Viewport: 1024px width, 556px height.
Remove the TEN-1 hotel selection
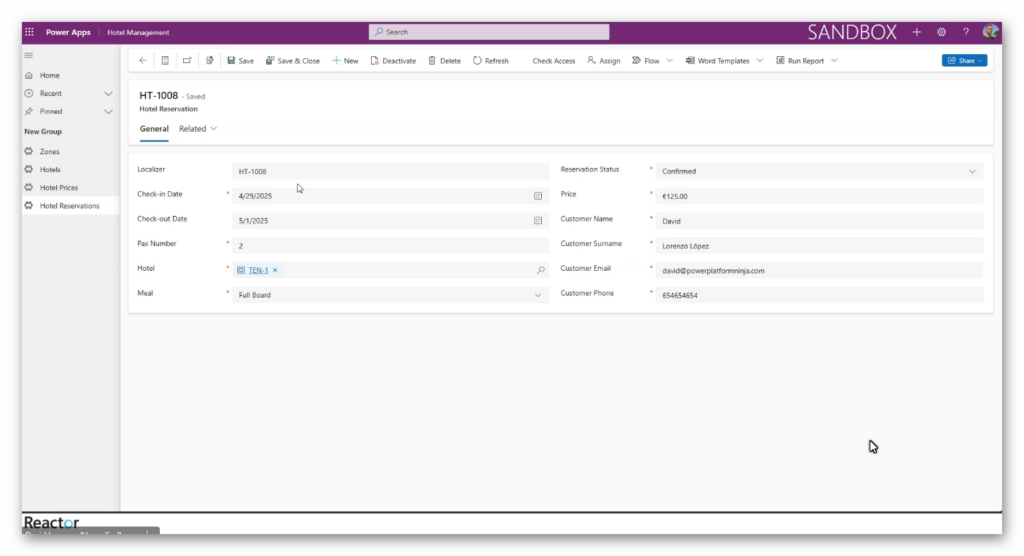tap(275, 270)
